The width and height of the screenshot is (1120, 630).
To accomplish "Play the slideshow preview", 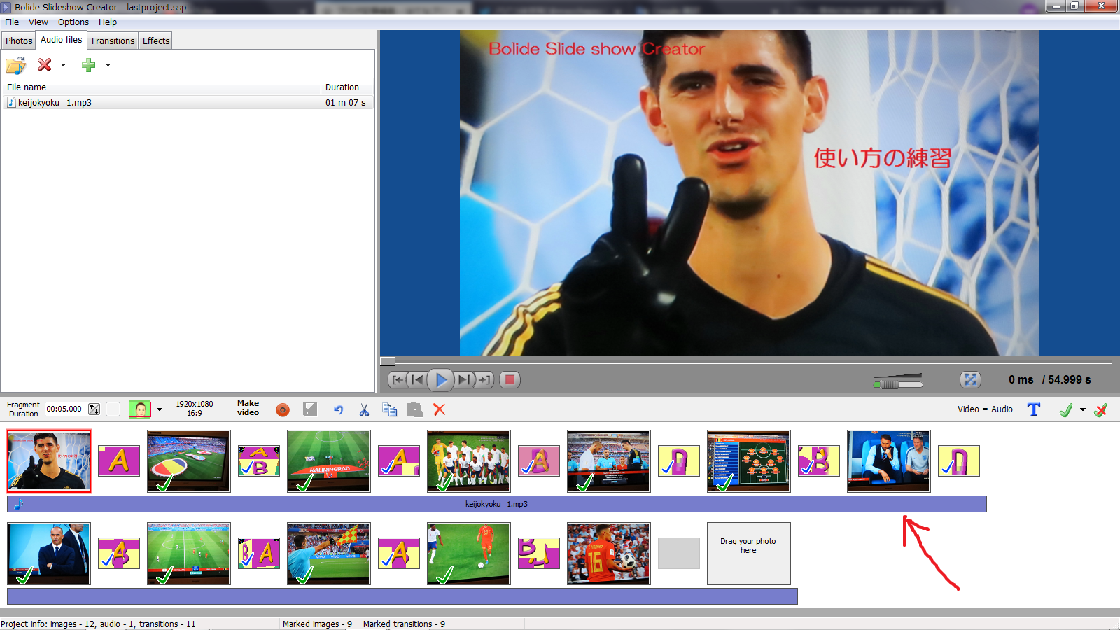I will [x=441, y=380].
